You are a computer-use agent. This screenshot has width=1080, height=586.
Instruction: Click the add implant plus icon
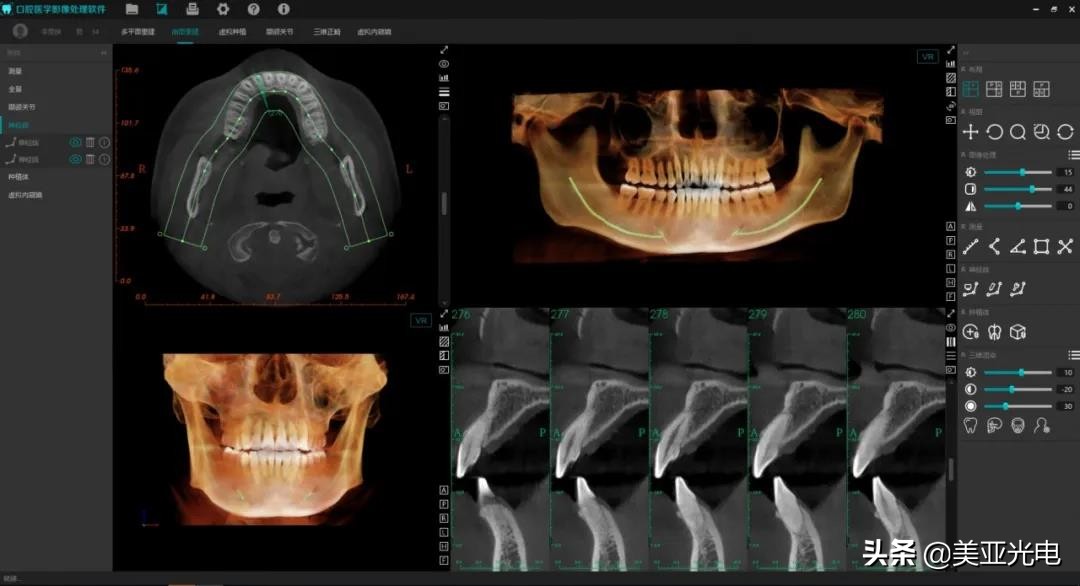(x=970, y=332)
